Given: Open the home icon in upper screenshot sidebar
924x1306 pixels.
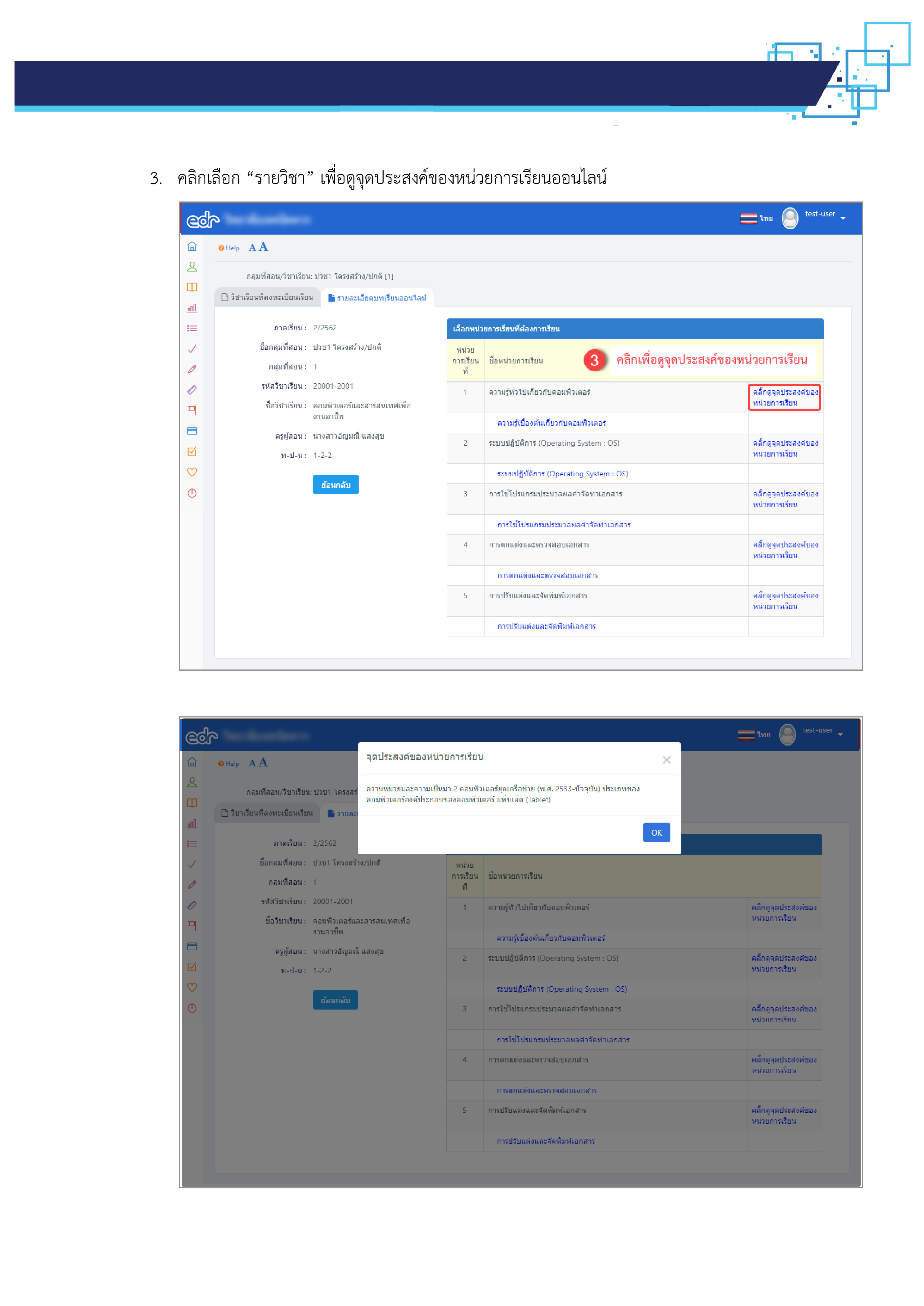Looking at the screenshot, I should pyautogui.click(x=192, y=246).
